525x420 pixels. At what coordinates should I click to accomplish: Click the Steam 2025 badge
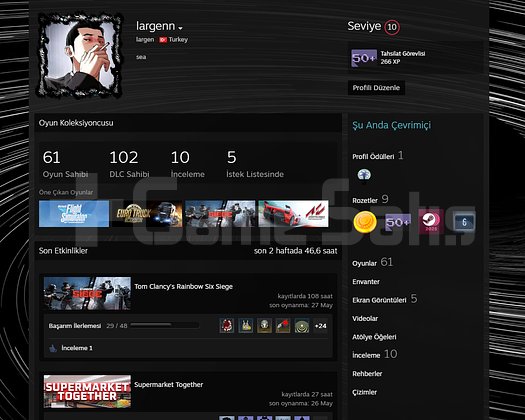[x=431, y=221]
